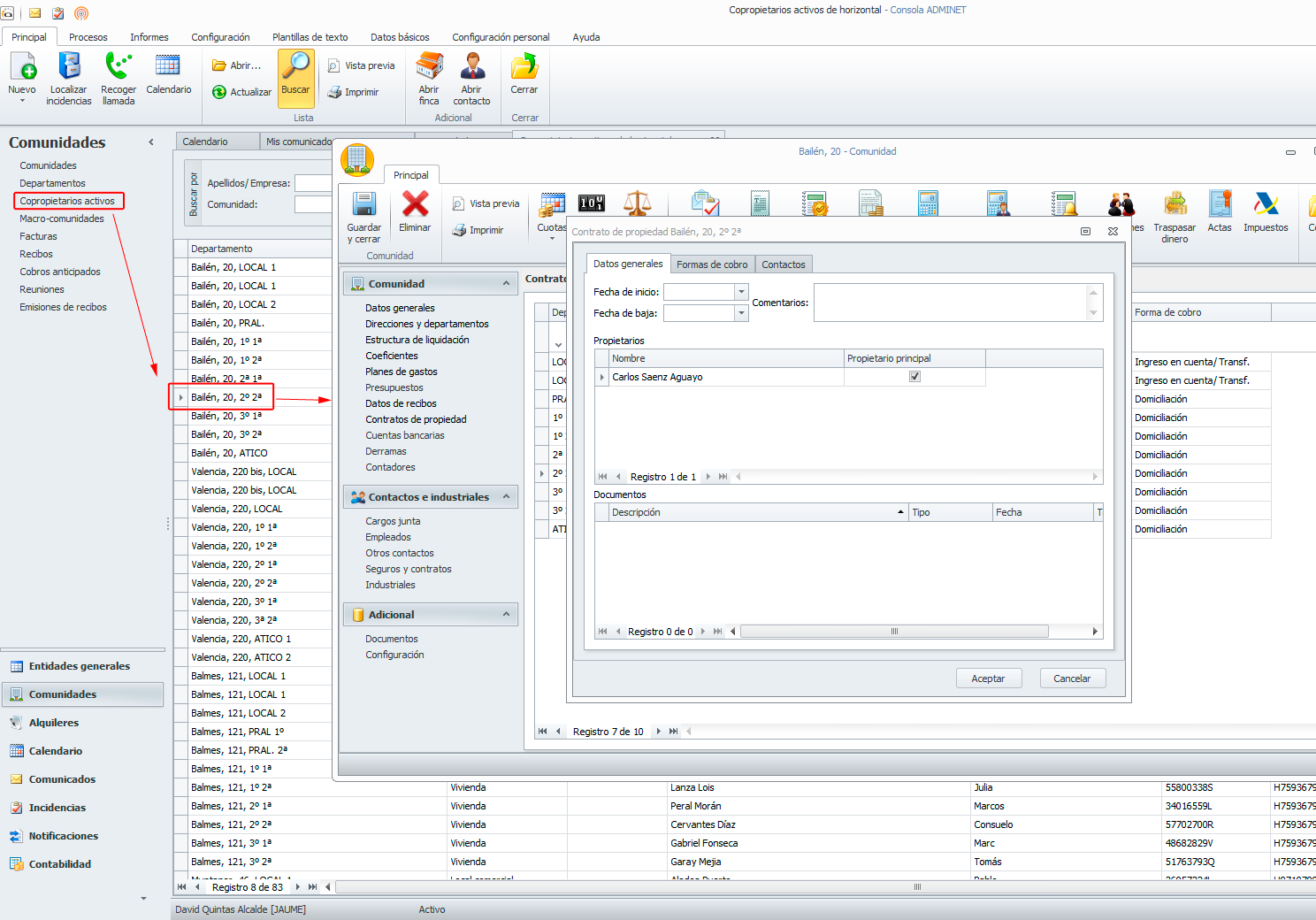
Task: Click the red Eliminar icon
Action: [x=415, y=205]
